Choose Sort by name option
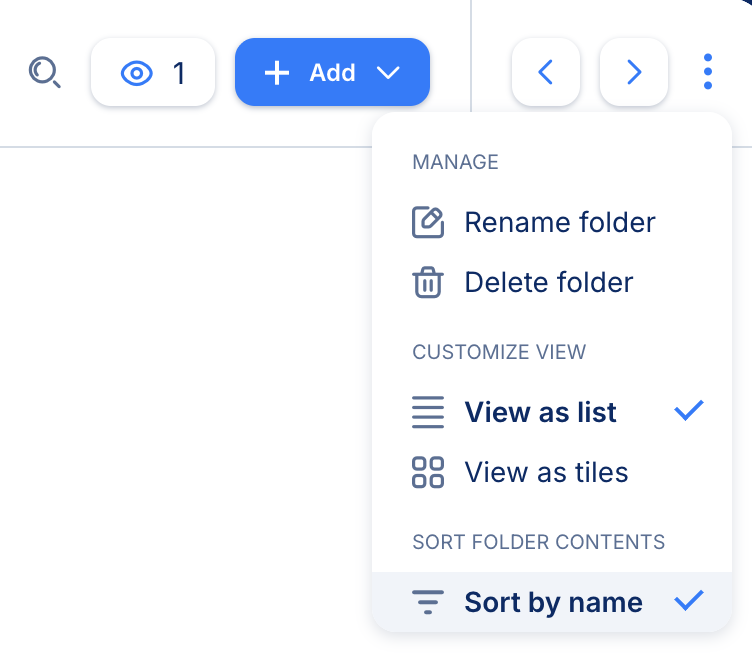Viewport: 752px width, 660px height. click(x=553, y=603)
